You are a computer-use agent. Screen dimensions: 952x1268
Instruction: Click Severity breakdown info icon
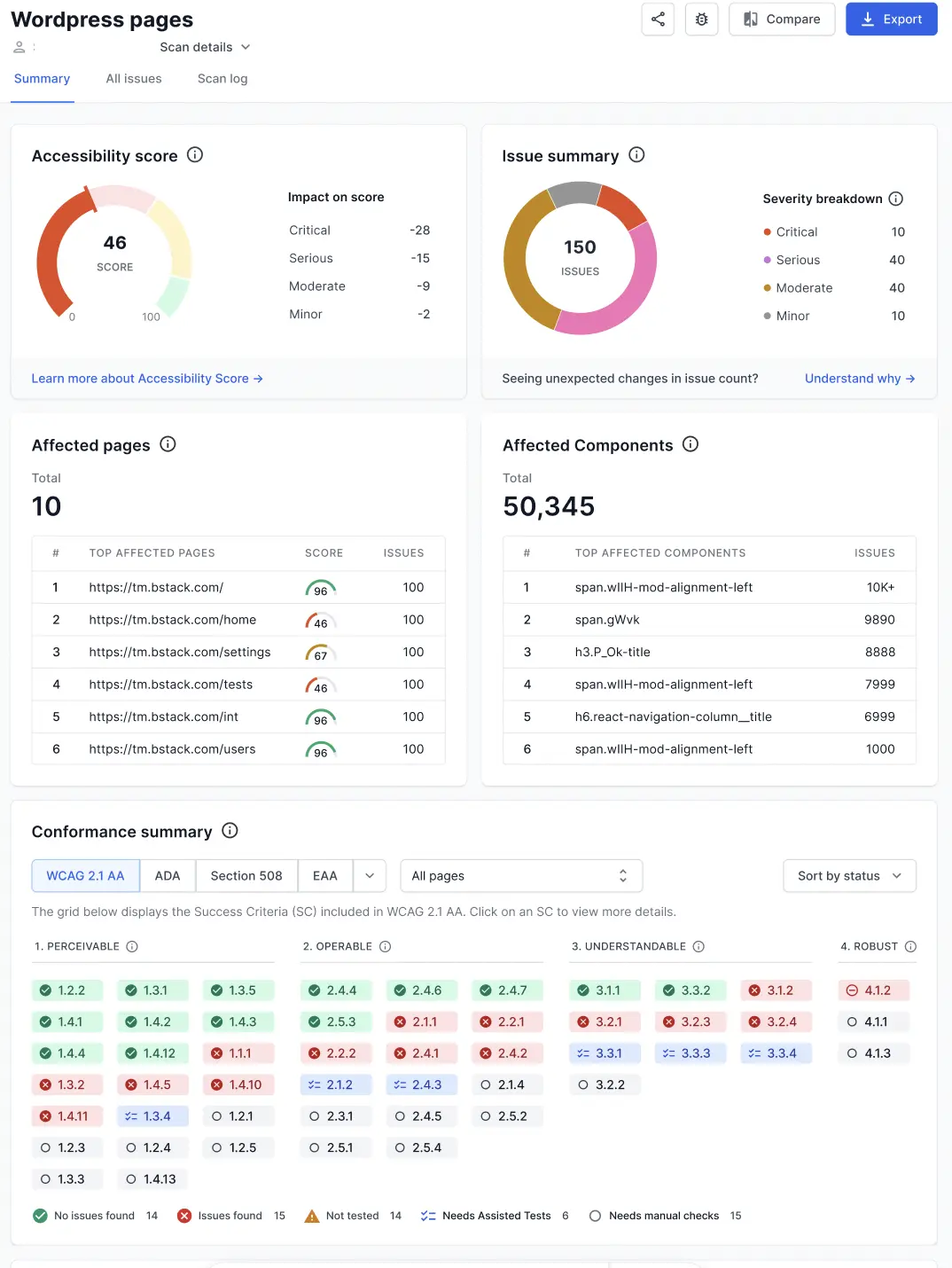pos(895,199)
